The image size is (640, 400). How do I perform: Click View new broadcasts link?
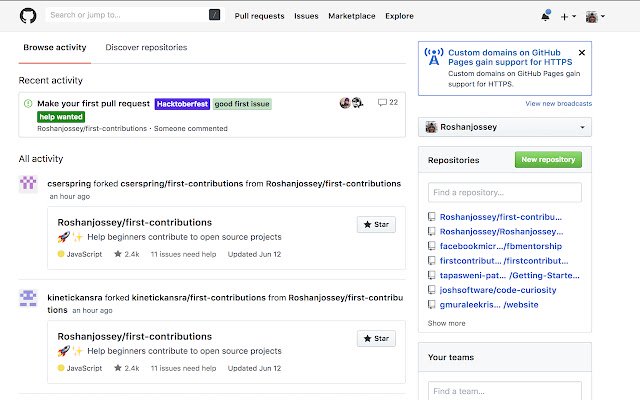[558, 104]
